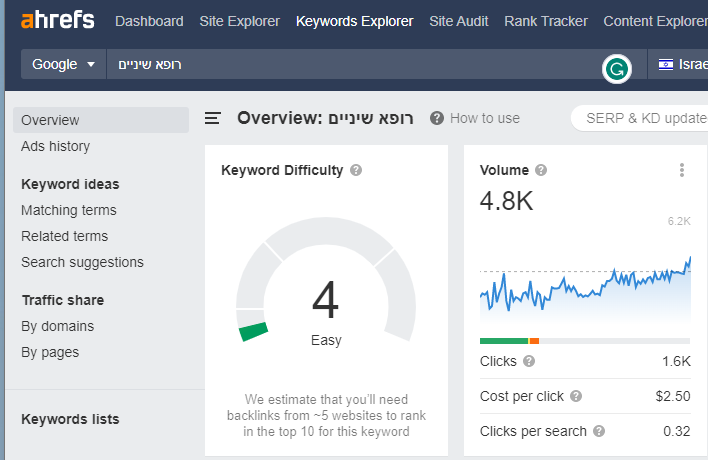Click the Keywords lists heading
Viewport: 708px width, 460px height.
(x=70, y=419)
